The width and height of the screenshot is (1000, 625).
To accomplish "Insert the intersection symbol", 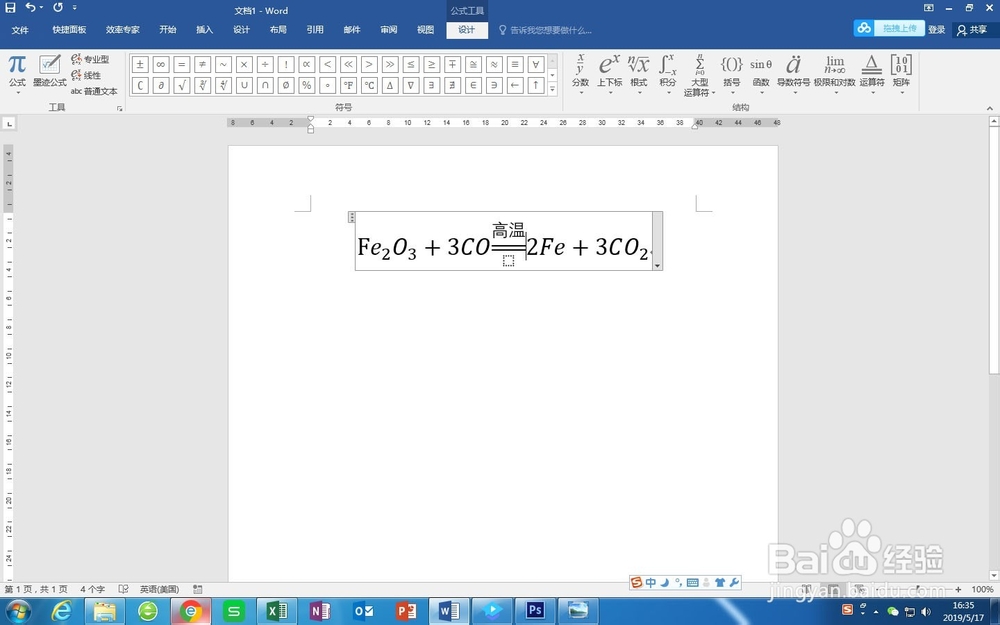I will (x=265, y=85).
